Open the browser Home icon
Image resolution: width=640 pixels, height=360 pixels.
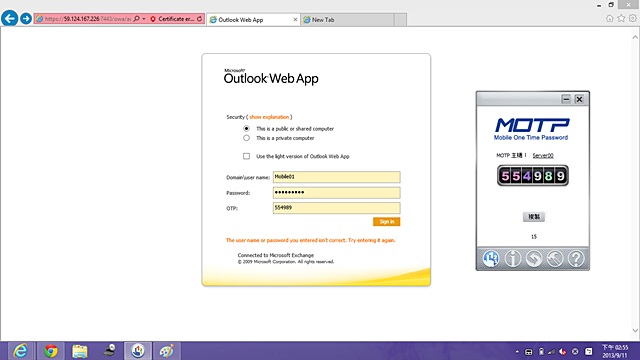[609, 18]
